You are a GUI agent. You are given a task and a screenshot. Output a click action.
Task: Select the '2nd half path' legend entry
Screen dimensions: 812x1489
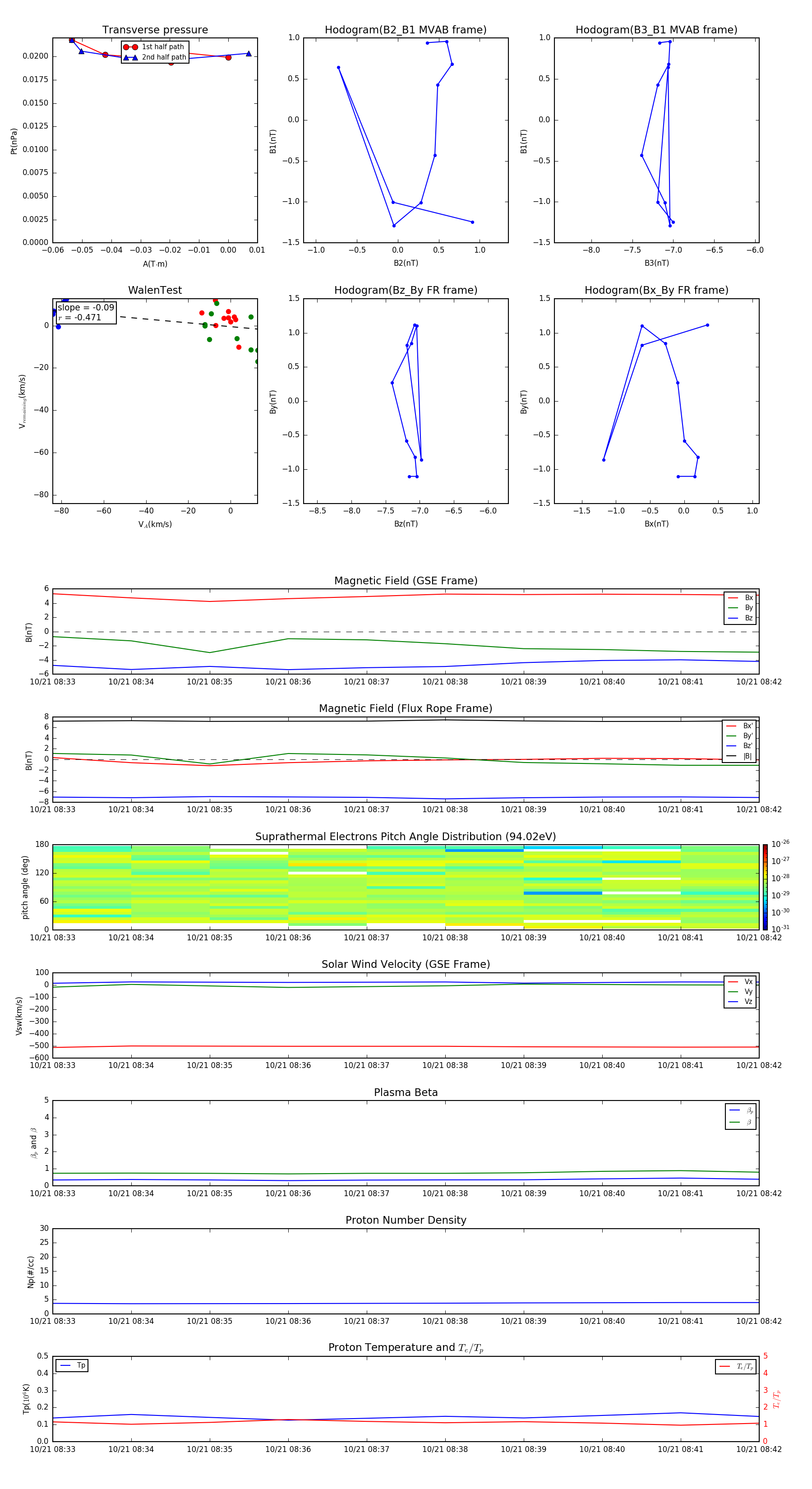[x=154, y=57]
